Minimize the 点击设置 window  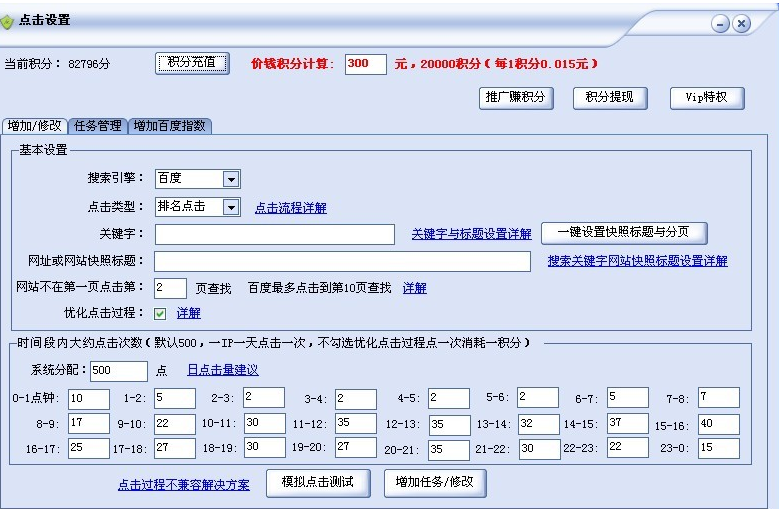click(720, 23)
